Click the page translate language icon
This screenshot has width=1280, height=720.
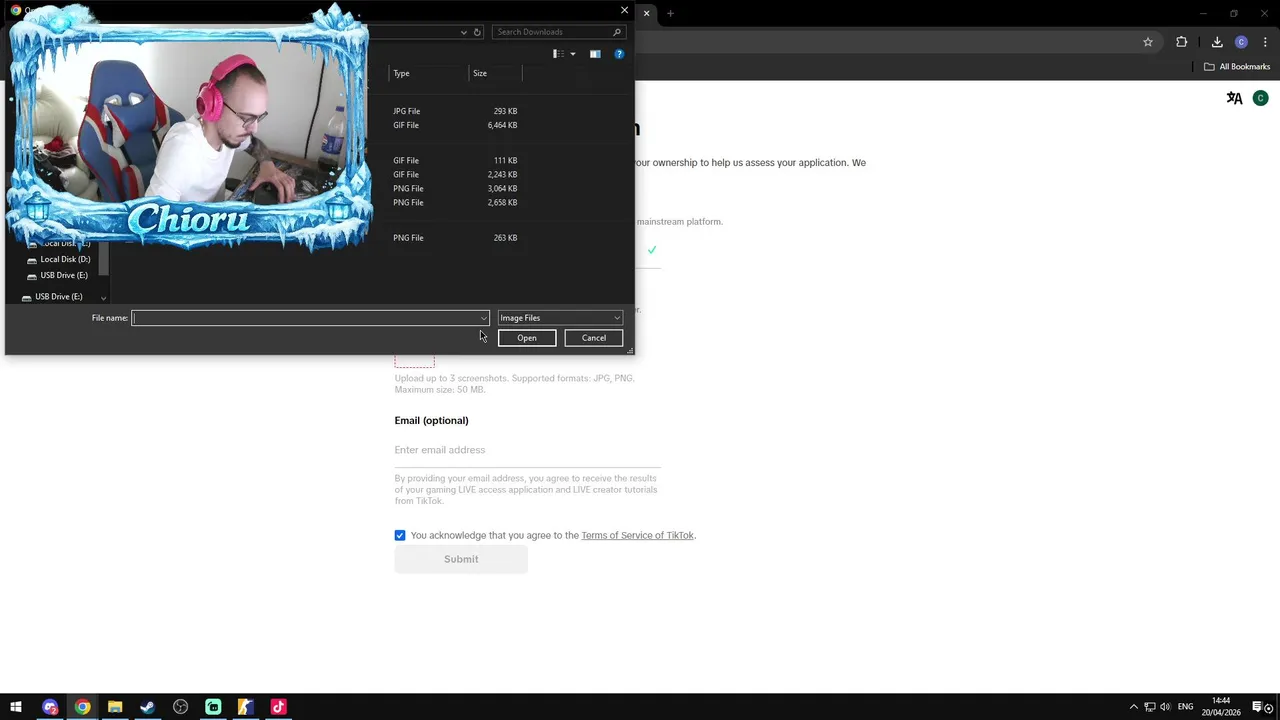tap(1234, 98)
